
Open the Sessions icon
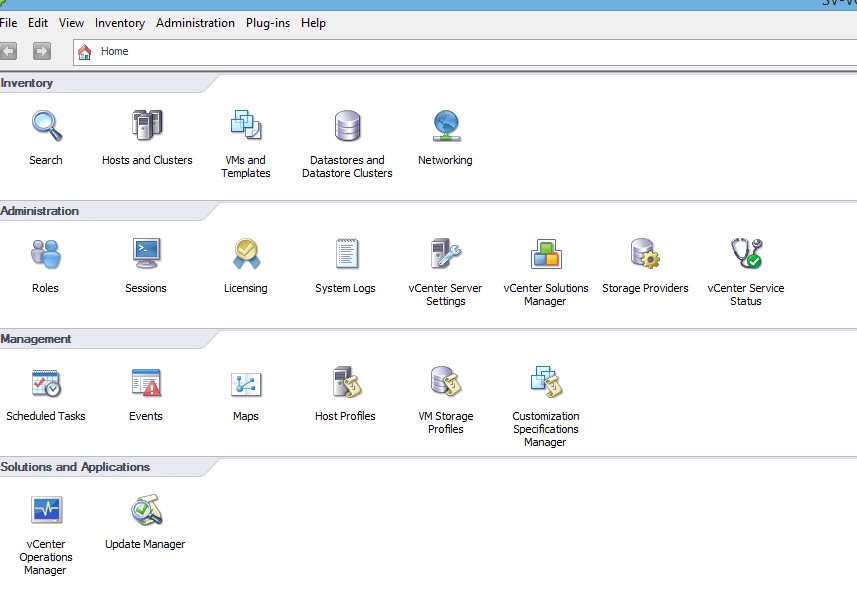pyautogui.click(x=146, y=253)
